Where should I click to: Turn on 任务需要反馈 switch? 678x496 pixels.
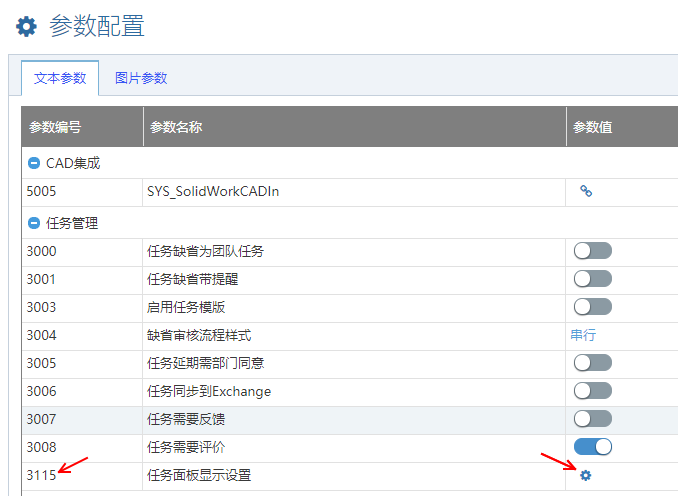click(x=592, y=419)
